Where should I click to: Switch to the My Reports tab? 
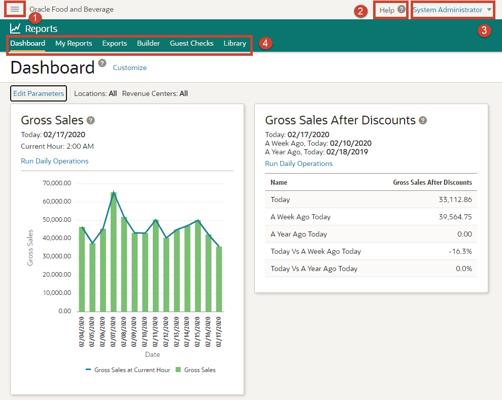74,43
